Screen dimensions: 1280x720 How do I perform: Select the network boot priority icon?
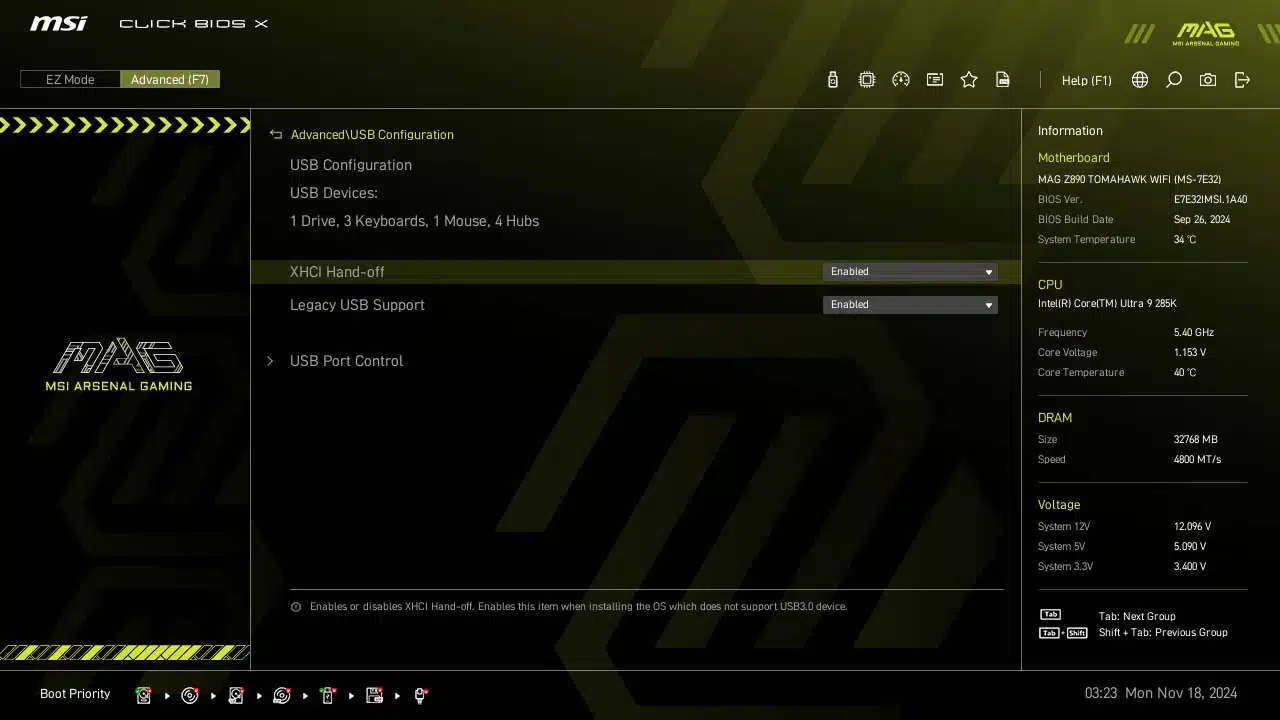[x=420, y=695]
